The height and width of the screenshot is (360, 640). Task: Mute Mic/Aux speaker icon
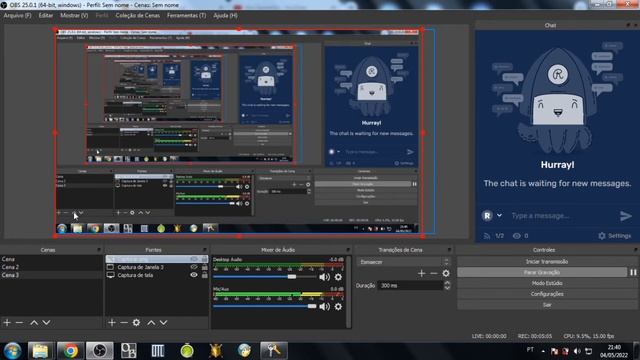[x=324, y=307]
